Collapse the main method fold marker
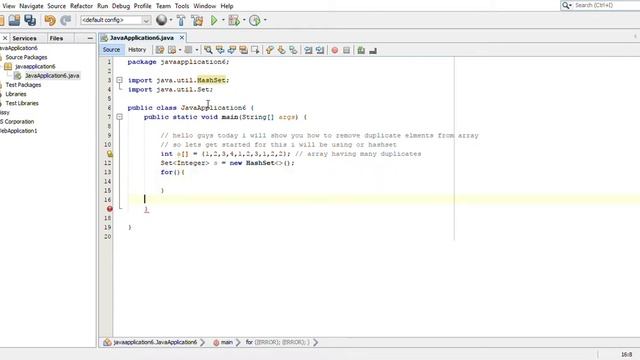Image resolution: width=640 pixels, height=360 pixels. pos(120,117)
